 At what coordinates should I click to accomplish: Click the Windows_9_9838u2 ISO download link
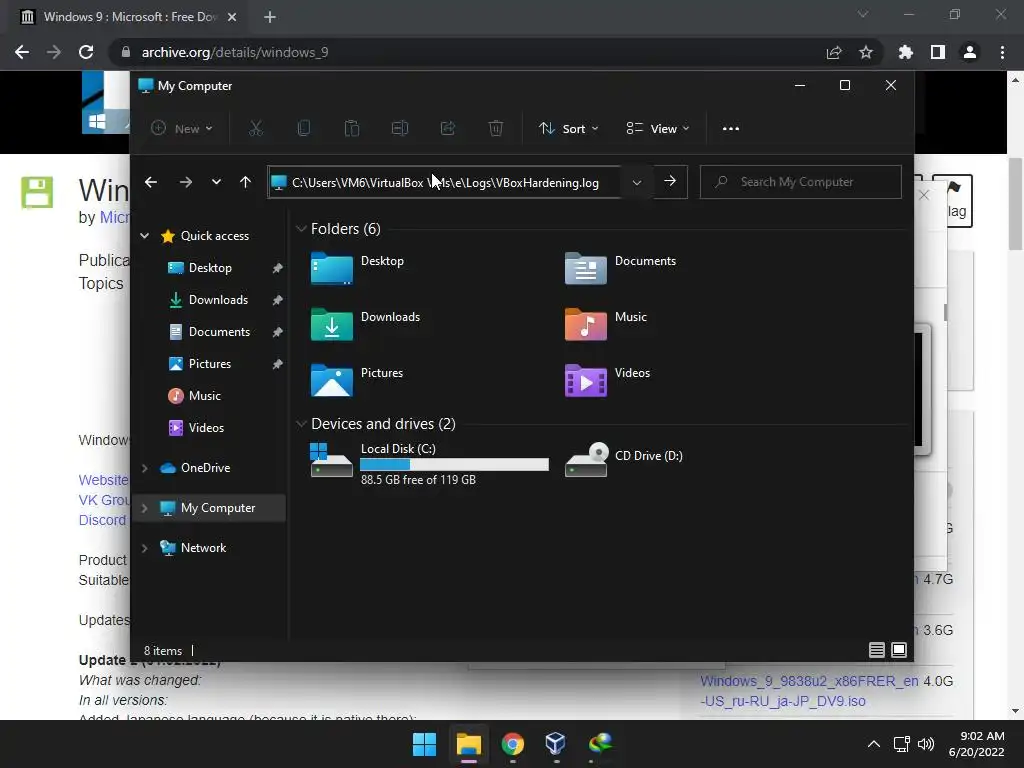click(x=809, y=691)
